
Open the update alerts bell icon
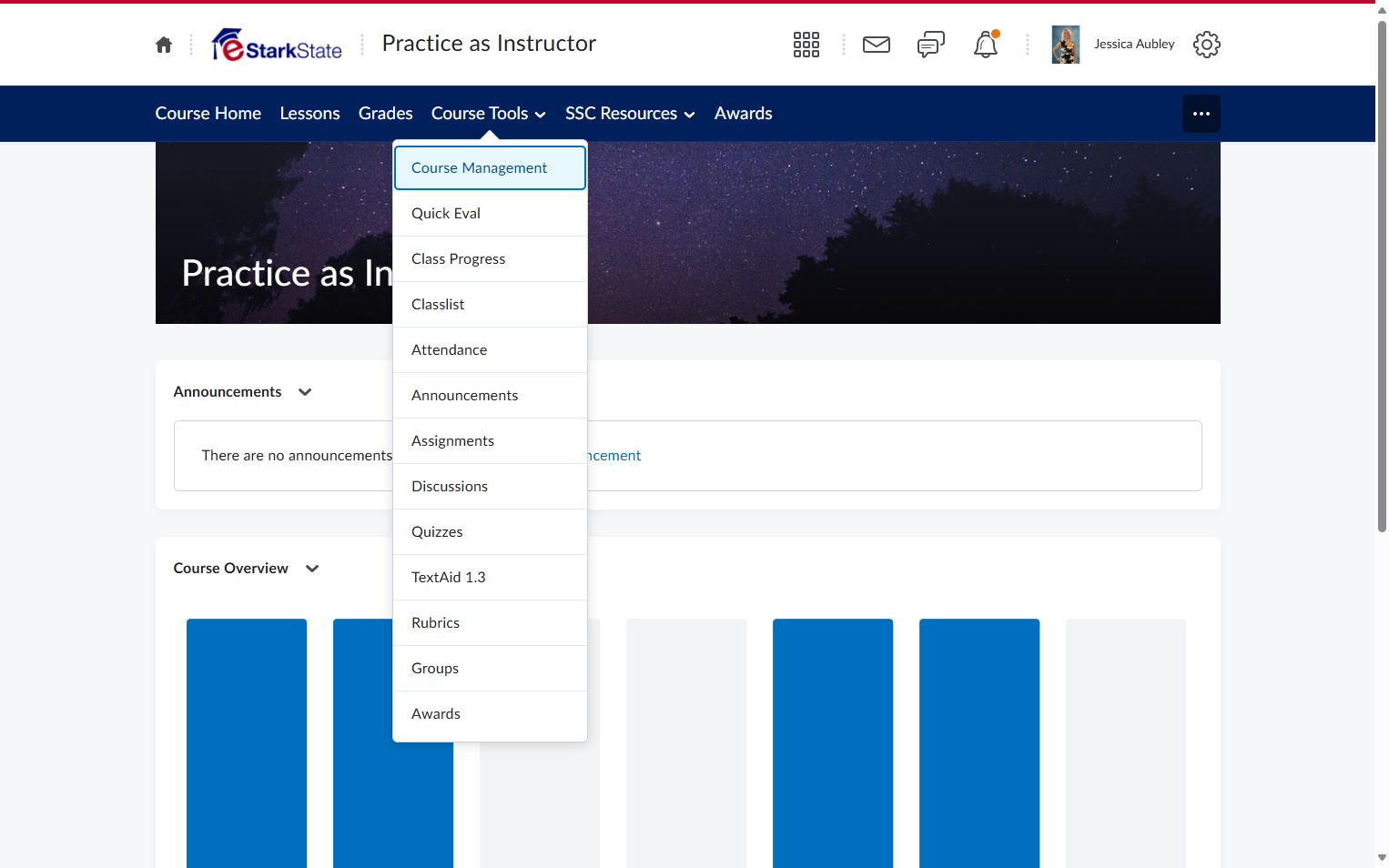pyautogui.click(x=986, y=45)
